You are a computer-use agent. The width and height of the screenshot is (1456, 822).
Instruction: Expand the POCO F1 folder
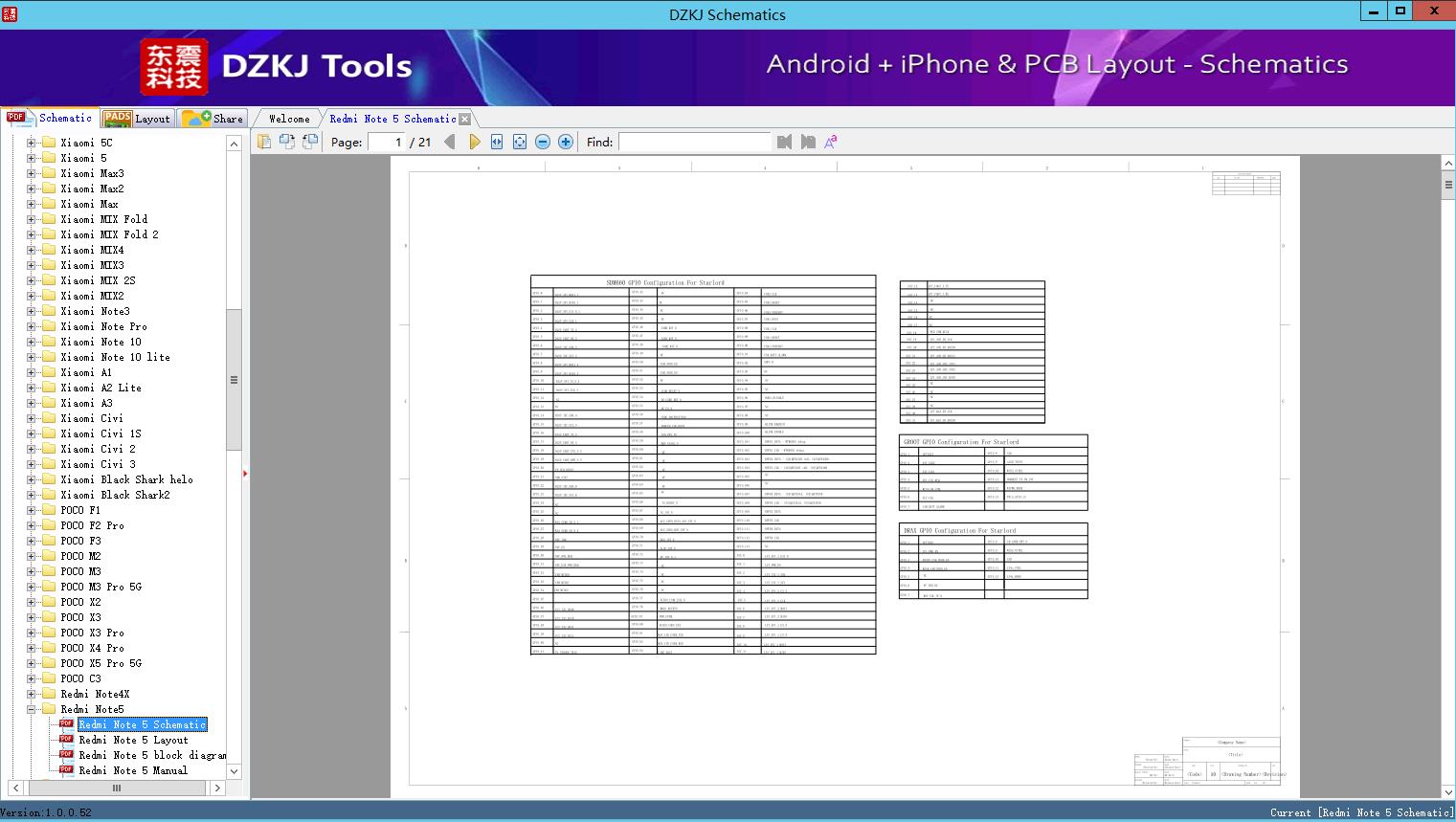pyautogui.click(x=31, y=510)
